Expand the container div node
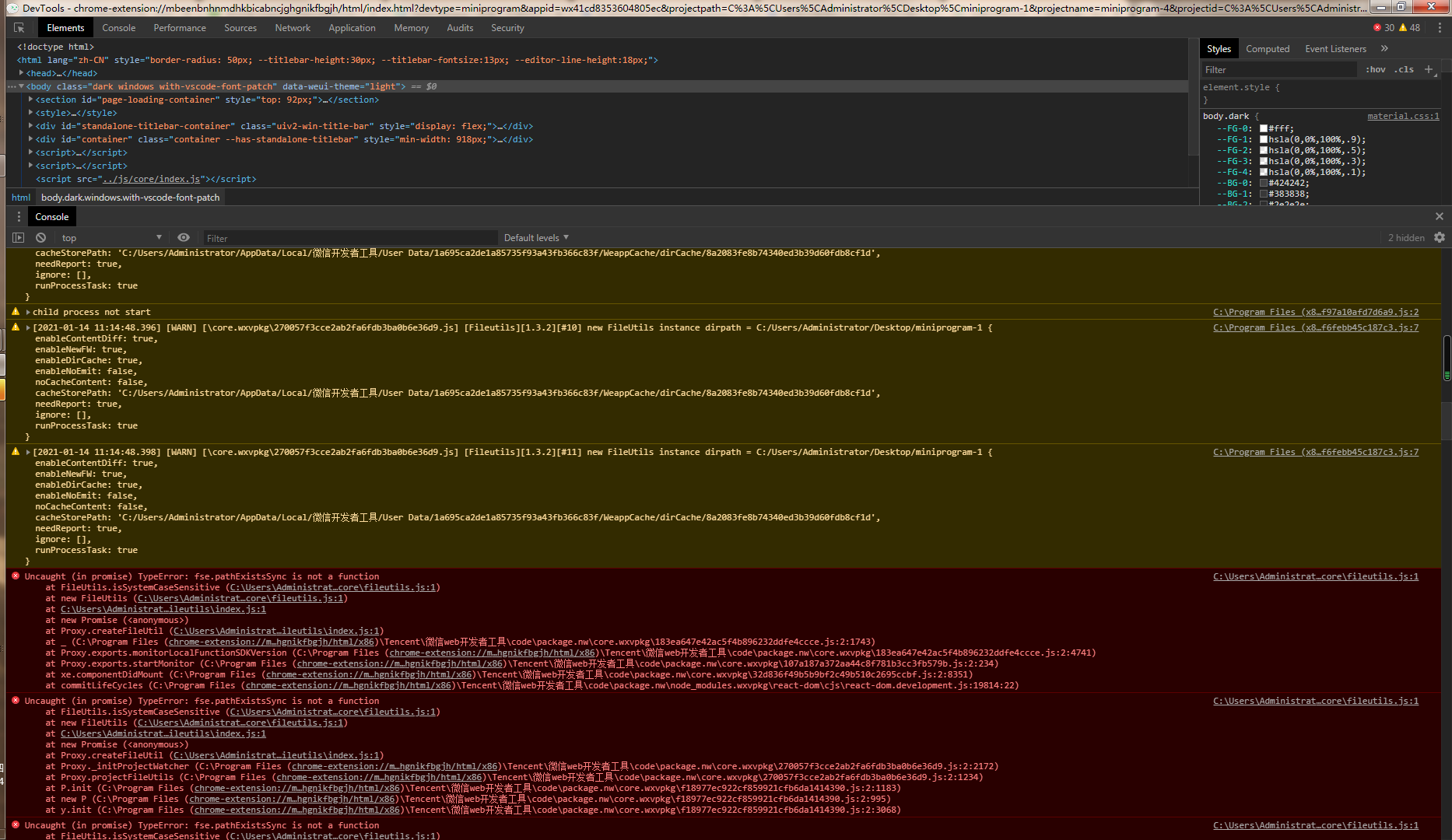 pyautogui.click(x=30, y=139)
